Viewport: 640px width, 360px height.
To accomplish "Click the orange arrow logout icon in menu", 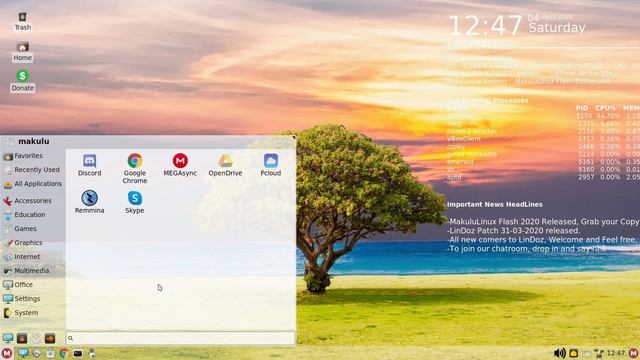I will tap(50, 338).
